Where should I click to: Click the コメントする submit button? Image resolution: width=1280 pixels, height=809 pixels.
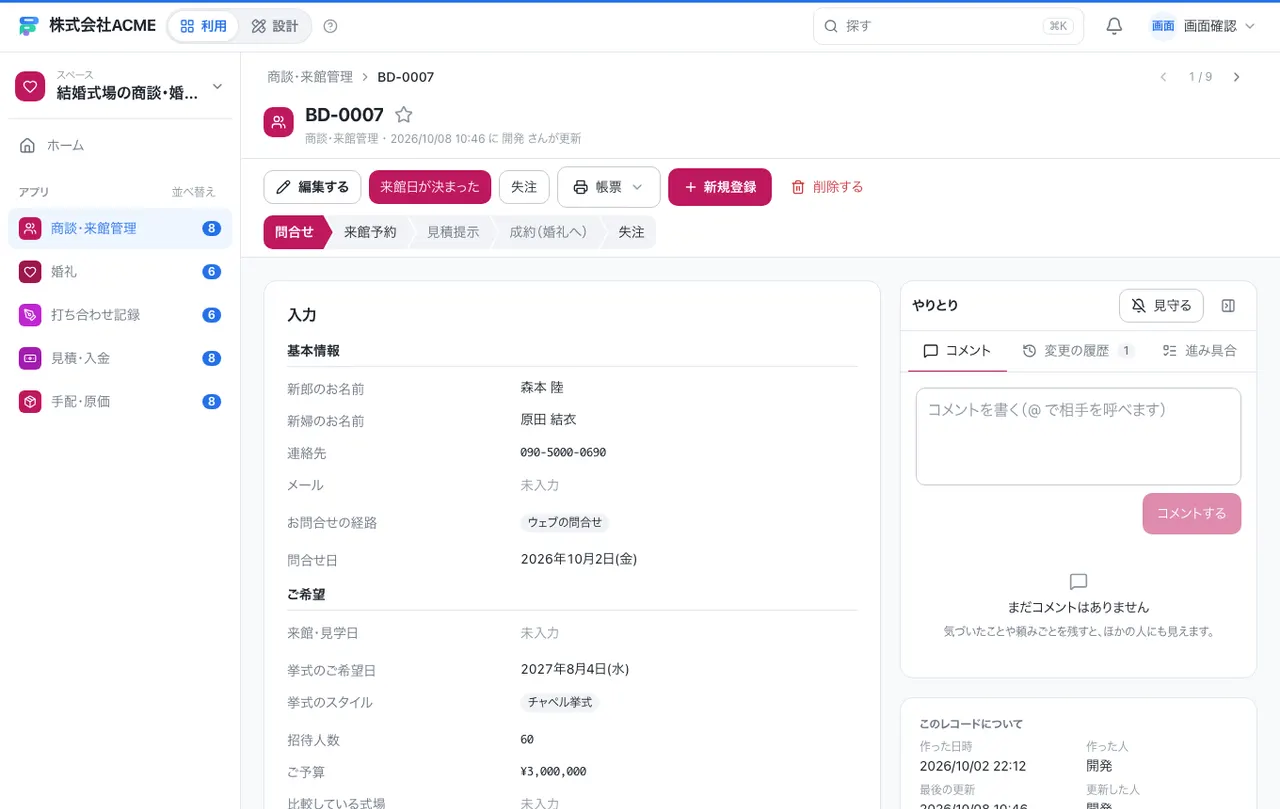(x=1192, y=514)
